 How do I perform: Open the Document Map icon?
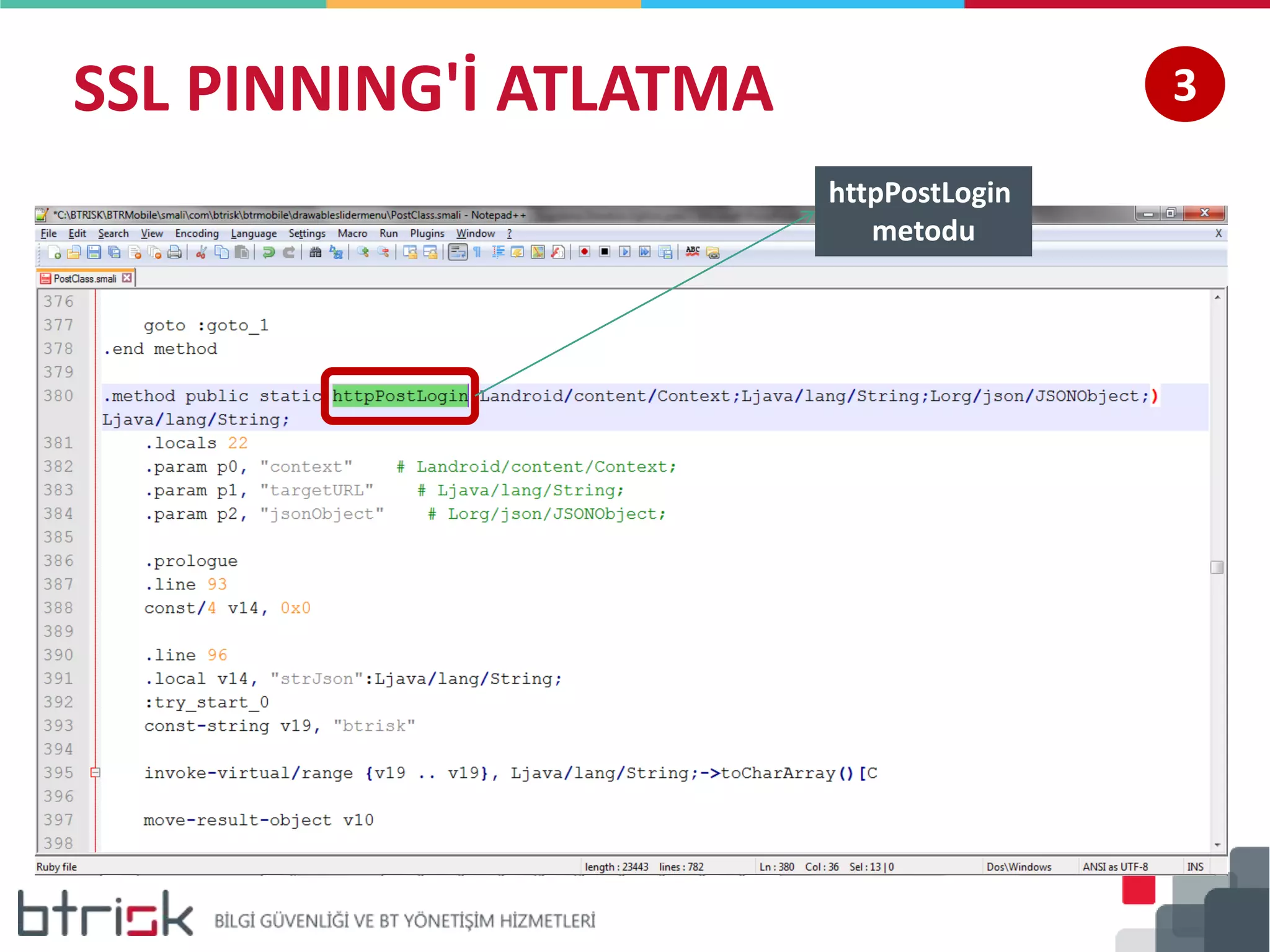coord(538,252)
